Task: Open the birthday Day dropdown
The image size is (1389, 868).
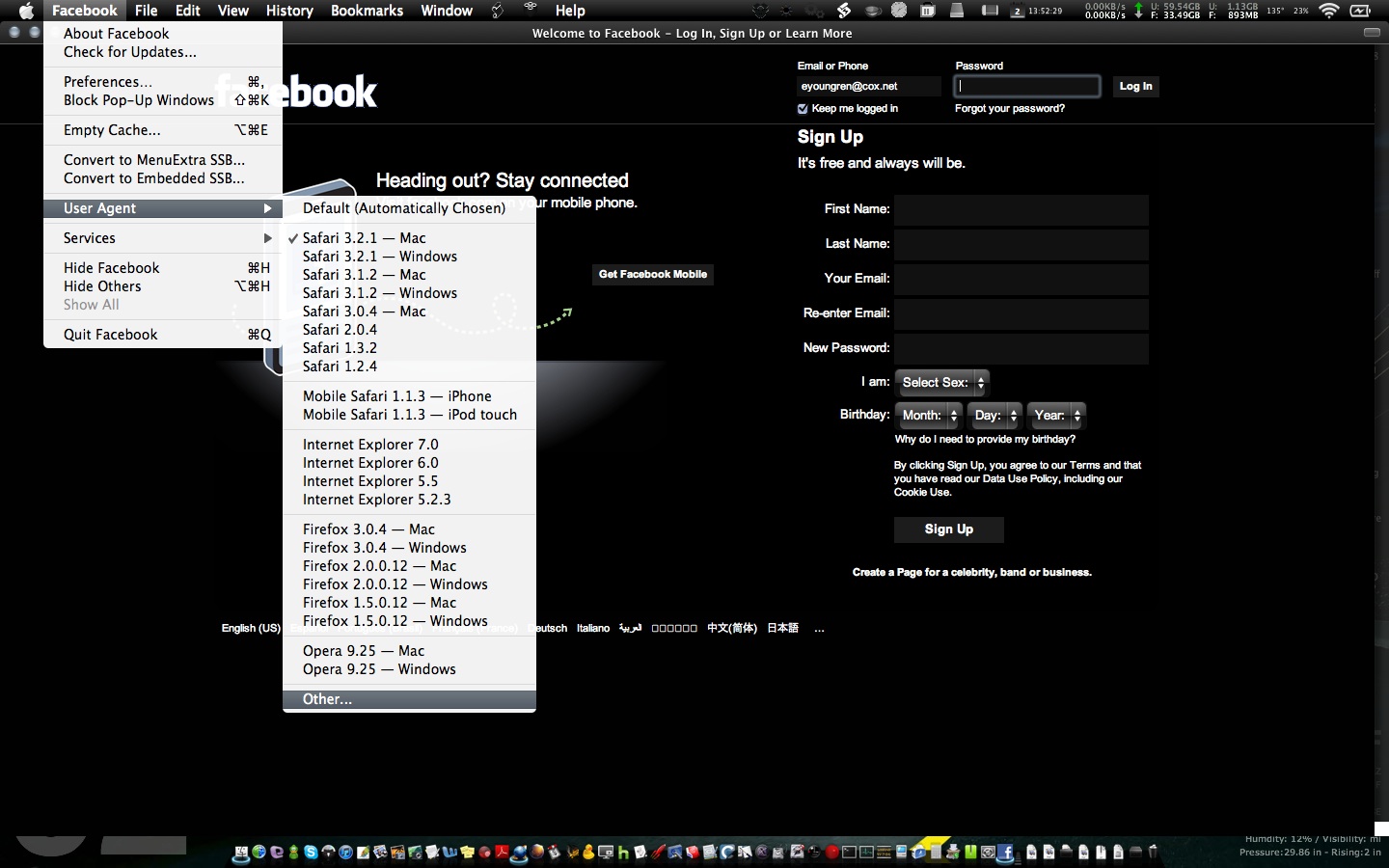Action: click(994, 416)
